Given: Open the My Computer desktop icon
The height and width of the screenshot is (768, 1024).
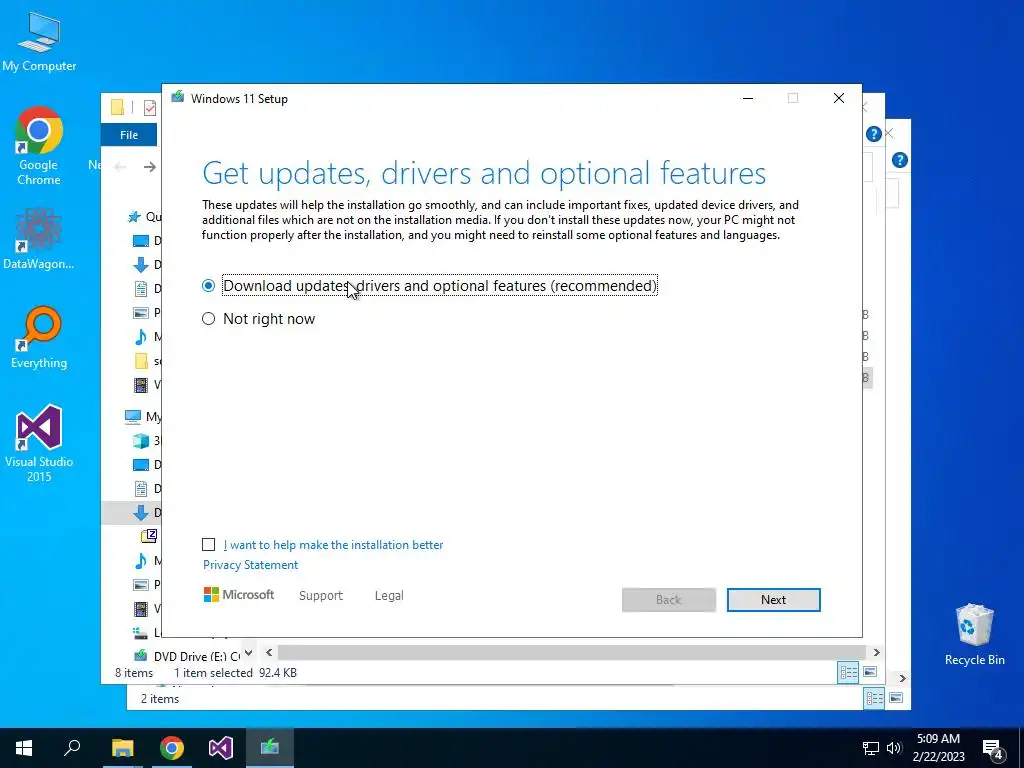Looking at the screenshot, I should pos(39,42).
